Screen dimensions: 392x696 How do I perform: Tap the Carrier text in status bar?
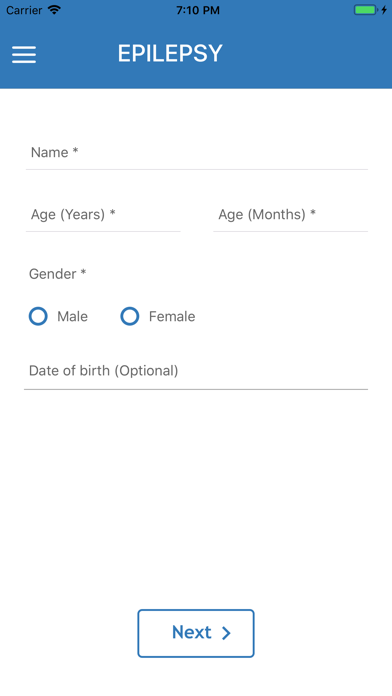(24, 10)
